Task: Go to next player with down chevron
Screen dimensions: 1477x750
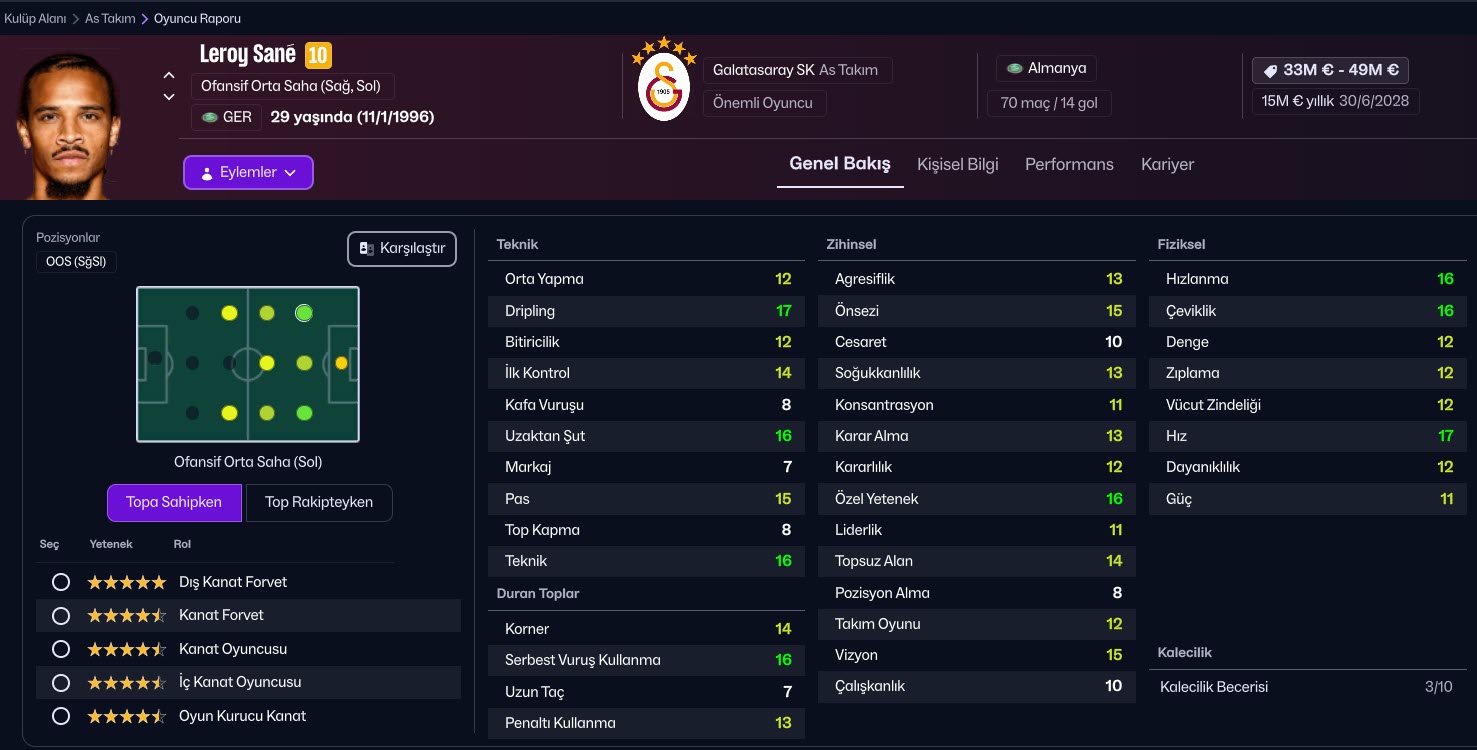Action: pos(169,97)
